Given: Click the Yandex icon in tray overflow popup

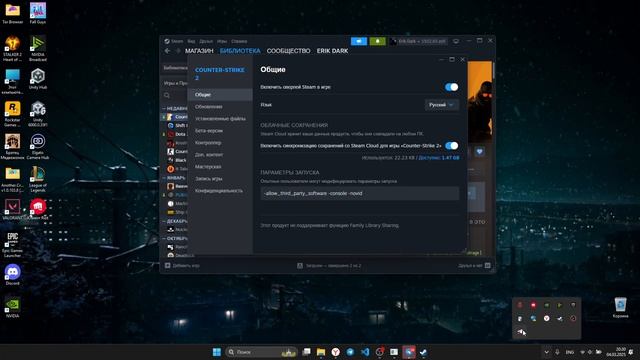Looking at the screenshot, I should pyautogui.click(x=547, y=318).
